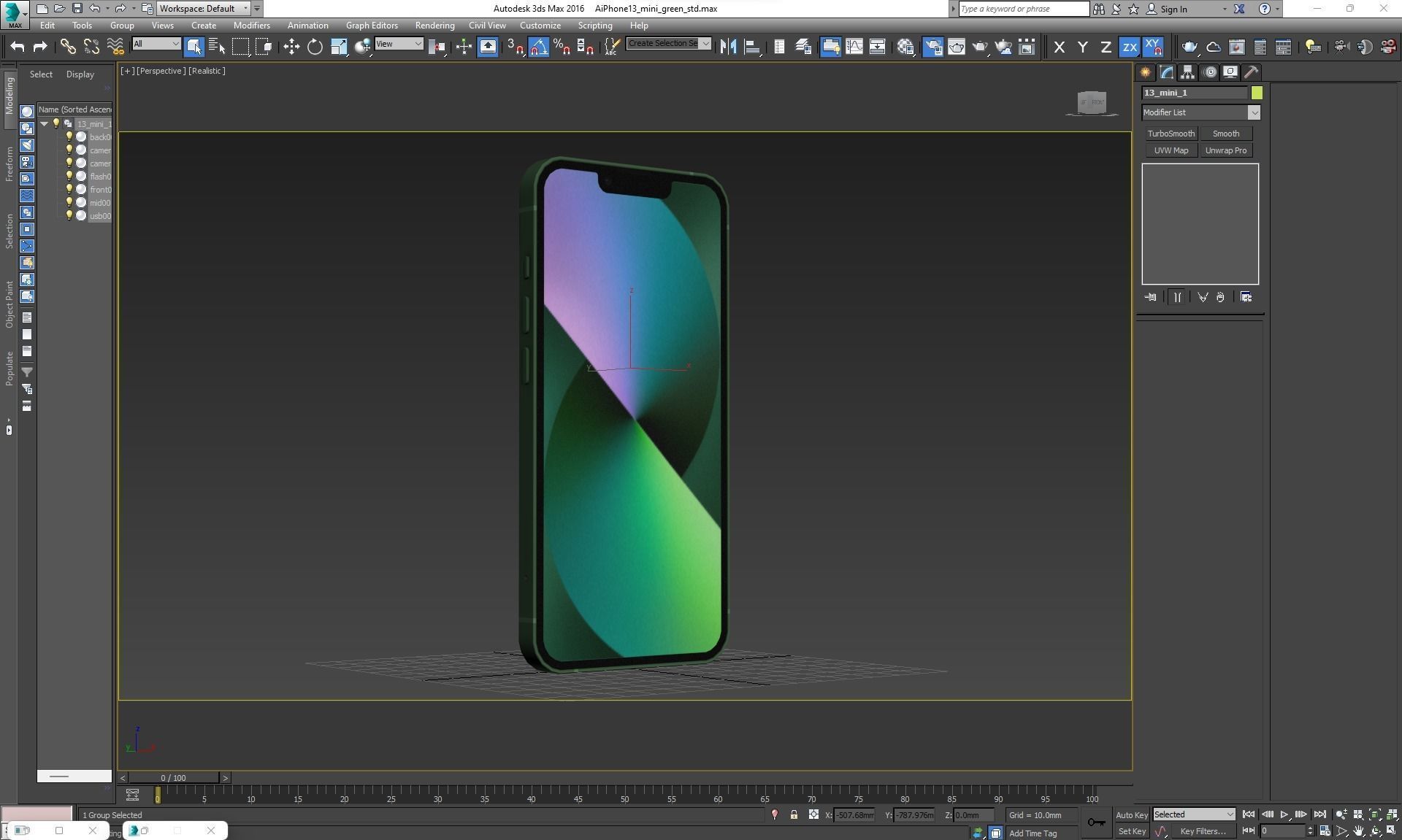
Task: Open the Customize menu
Action: click(540, 26)
